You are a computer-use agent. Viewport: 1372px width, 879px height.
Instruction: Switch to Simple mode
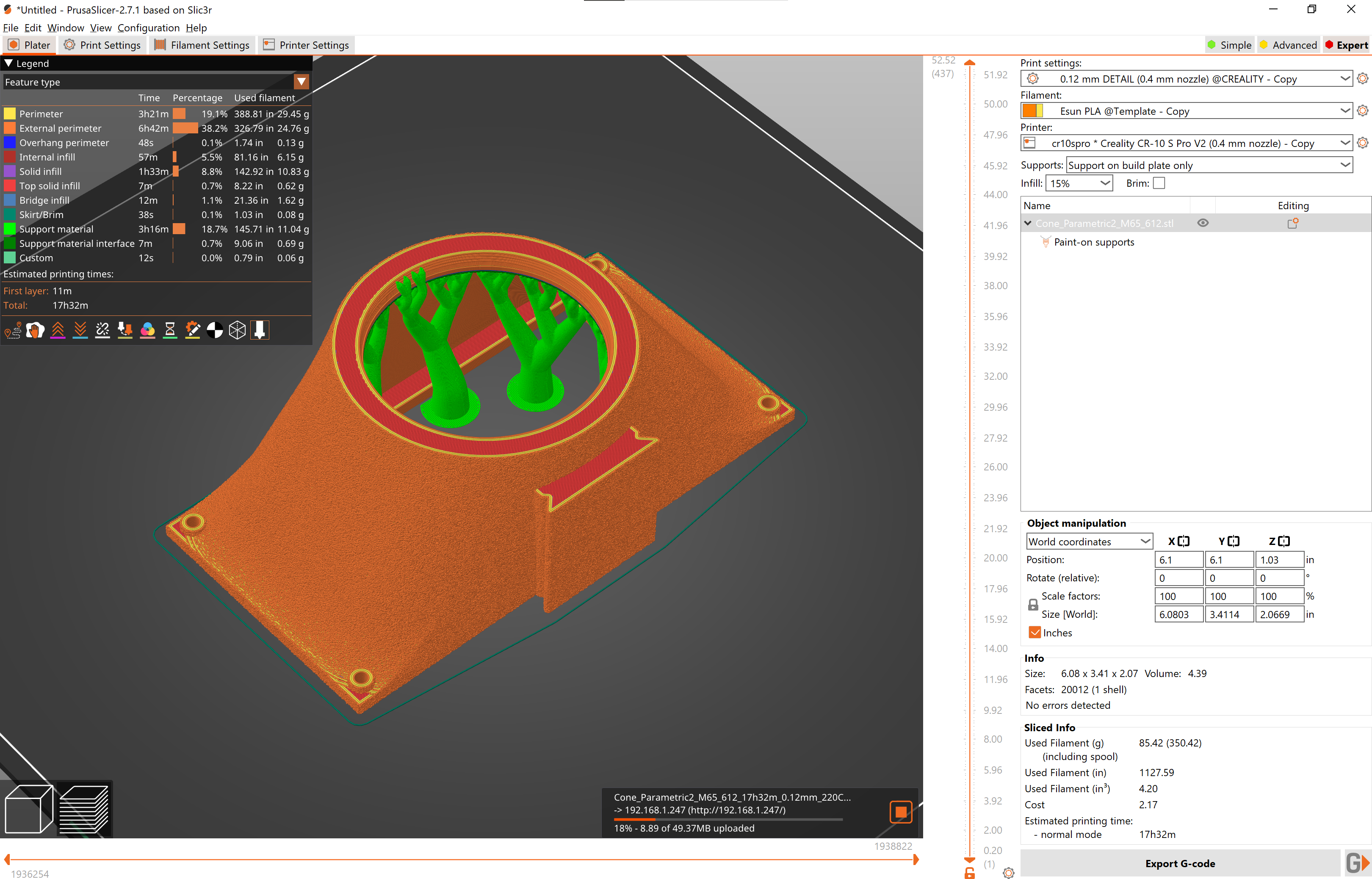(x=1229, y=45)
